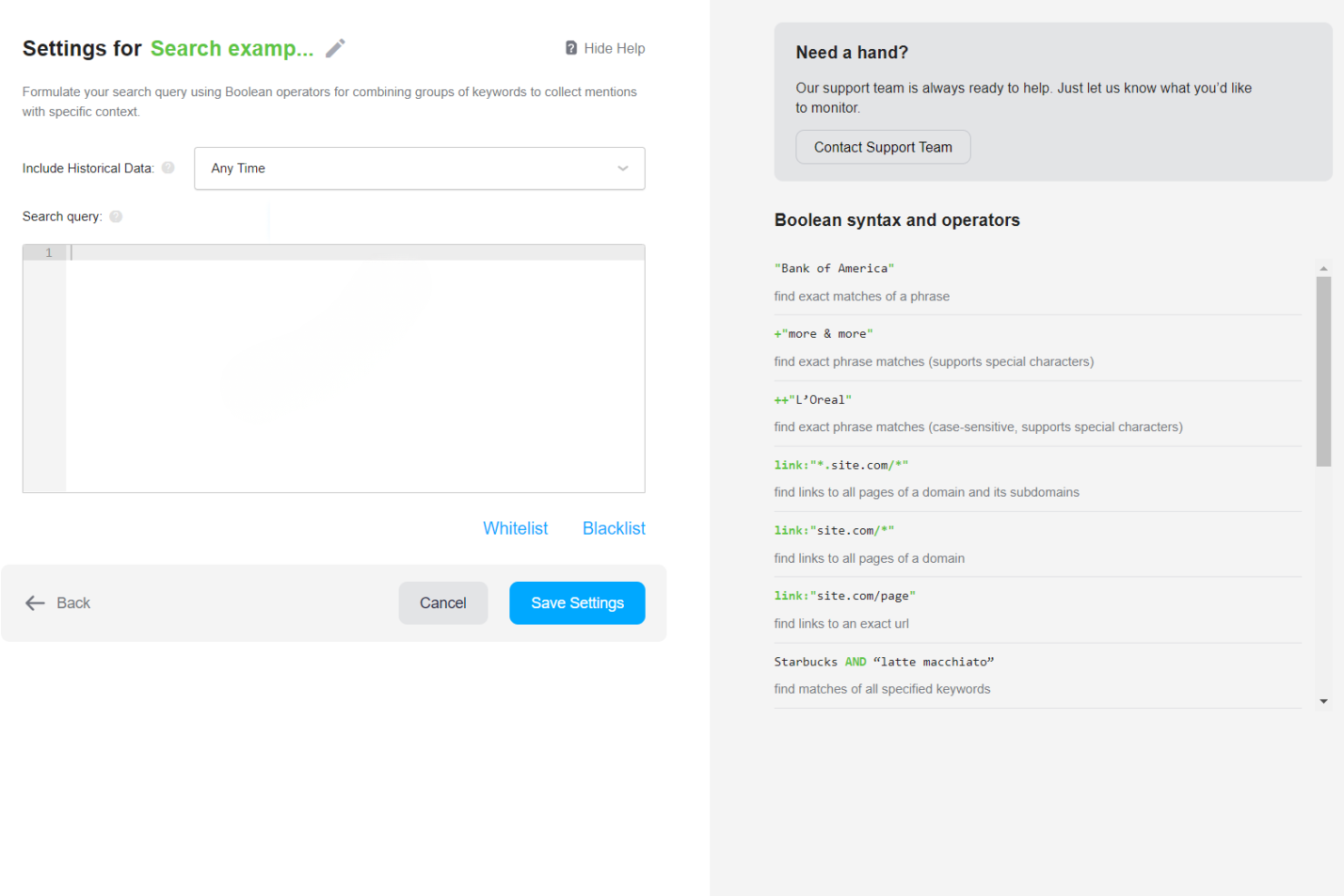The width and height of the screenshot is (1344, 896).
Task: Open the Any Time historical data dropdown
Action: click(x=419, y=168)
